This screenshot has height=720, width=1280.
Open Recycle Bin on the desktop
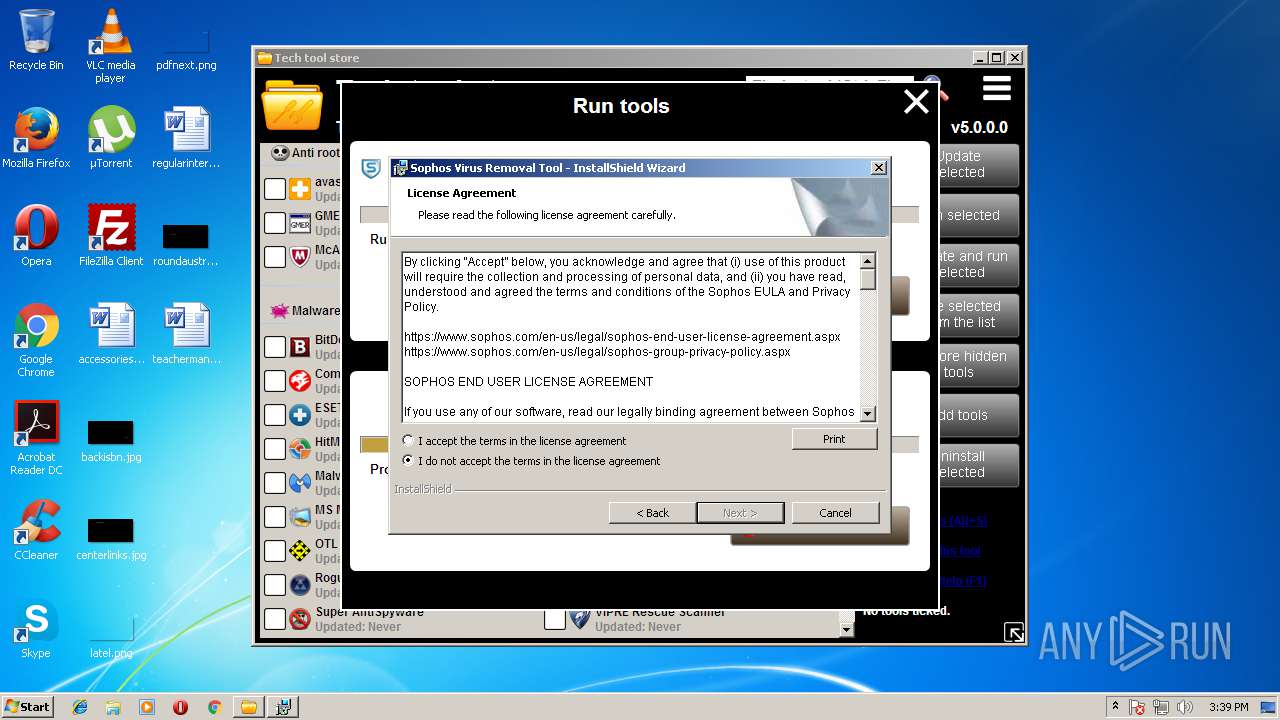pyautogui.click(x=36, y=40)
